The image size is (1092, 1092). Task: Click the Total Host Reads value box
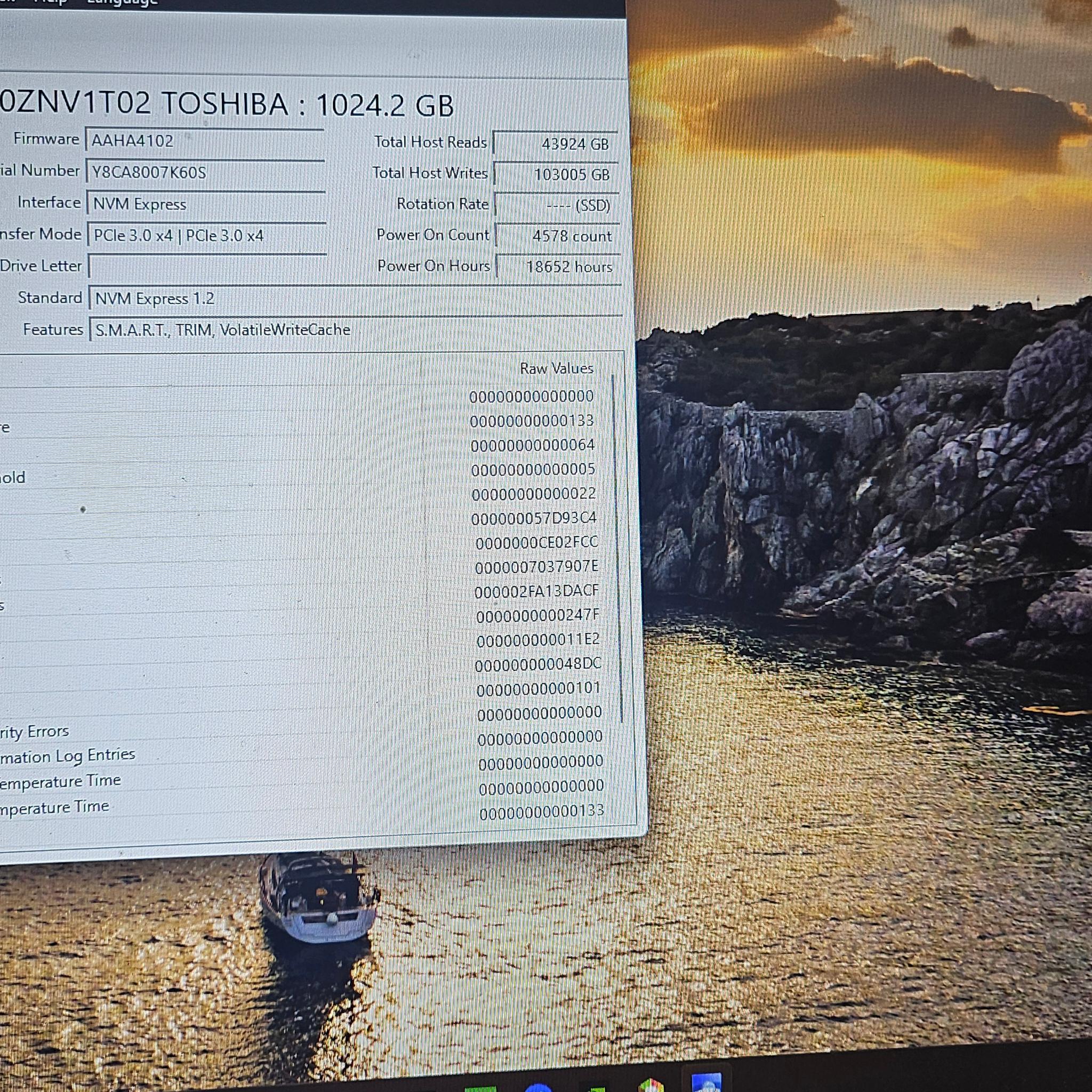tap(555, 143)
